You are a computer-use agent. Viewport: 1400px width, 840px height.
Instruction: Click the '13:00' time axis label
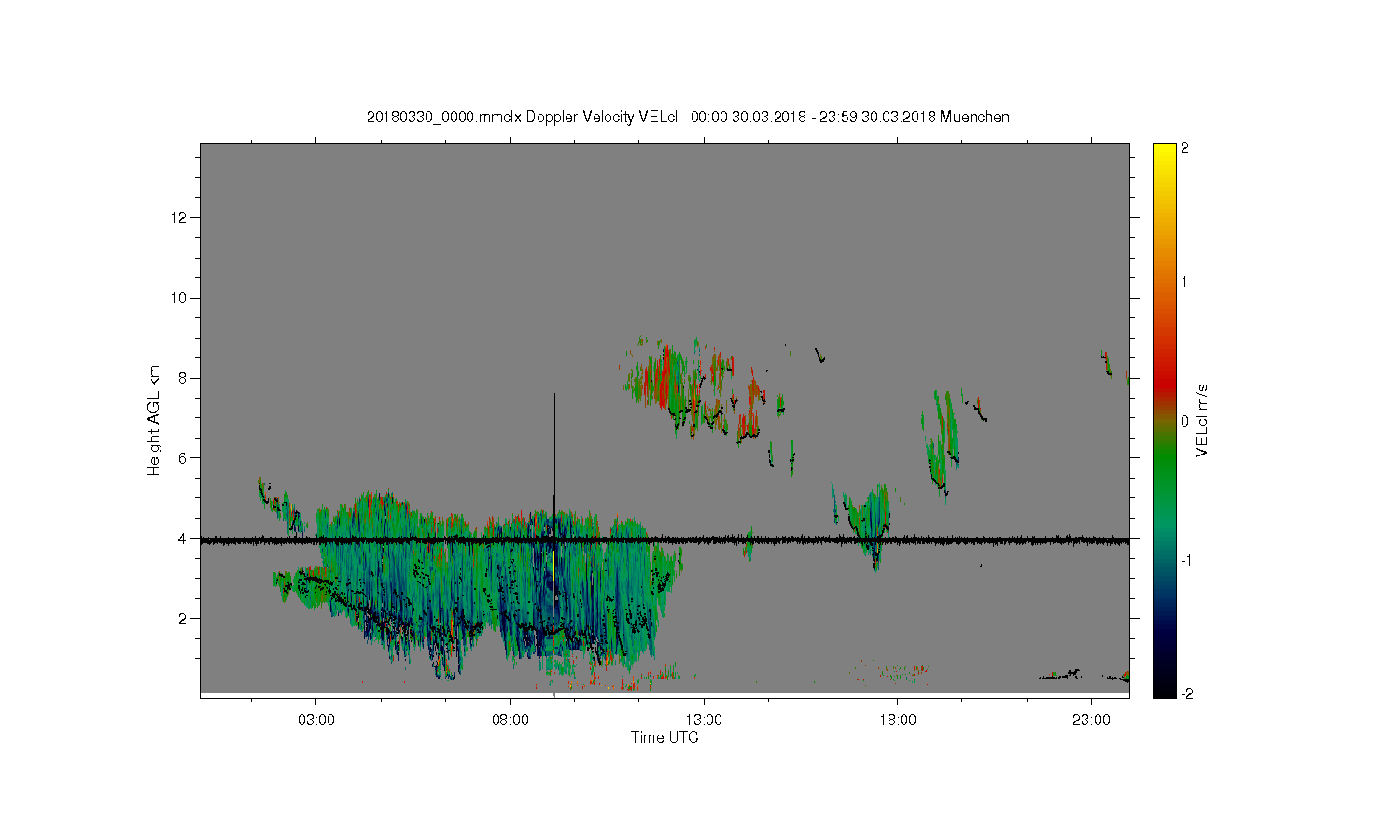coord(704,721)
